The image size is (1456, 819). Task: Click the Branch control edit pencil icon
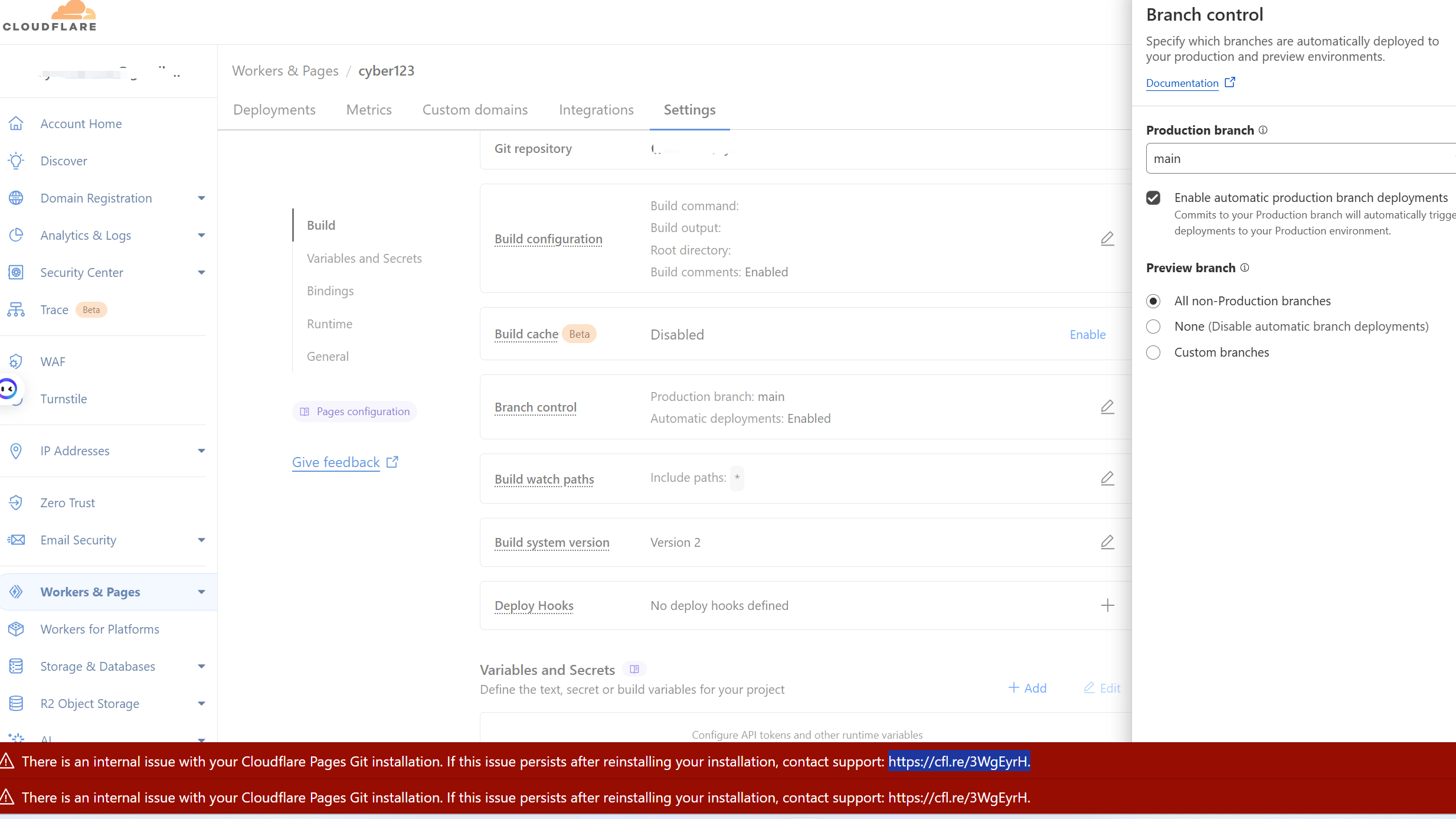(x=1107, y=407)
